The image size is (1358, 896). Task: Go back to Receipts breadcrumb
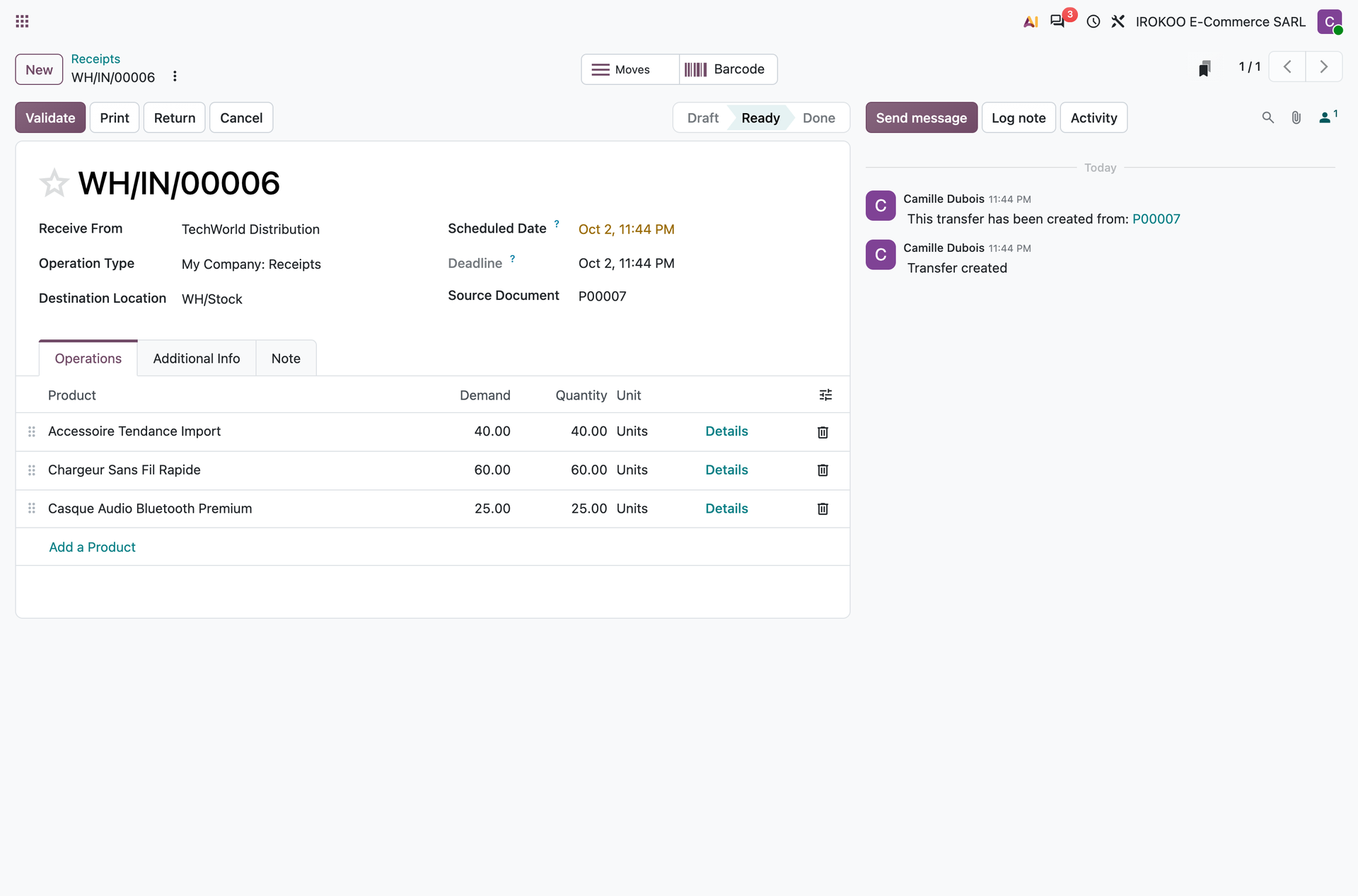click(x=95, y=59)
